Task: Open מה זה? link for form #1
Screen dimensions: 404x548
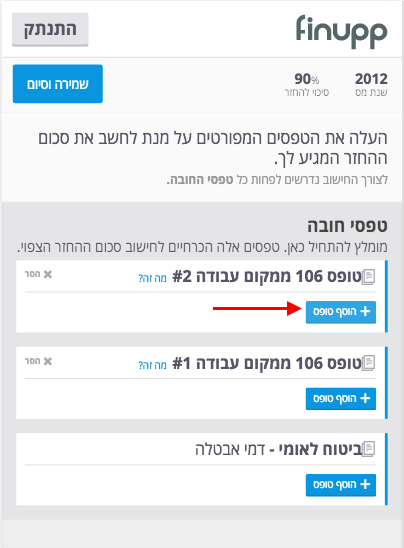Action: (152, 365)
